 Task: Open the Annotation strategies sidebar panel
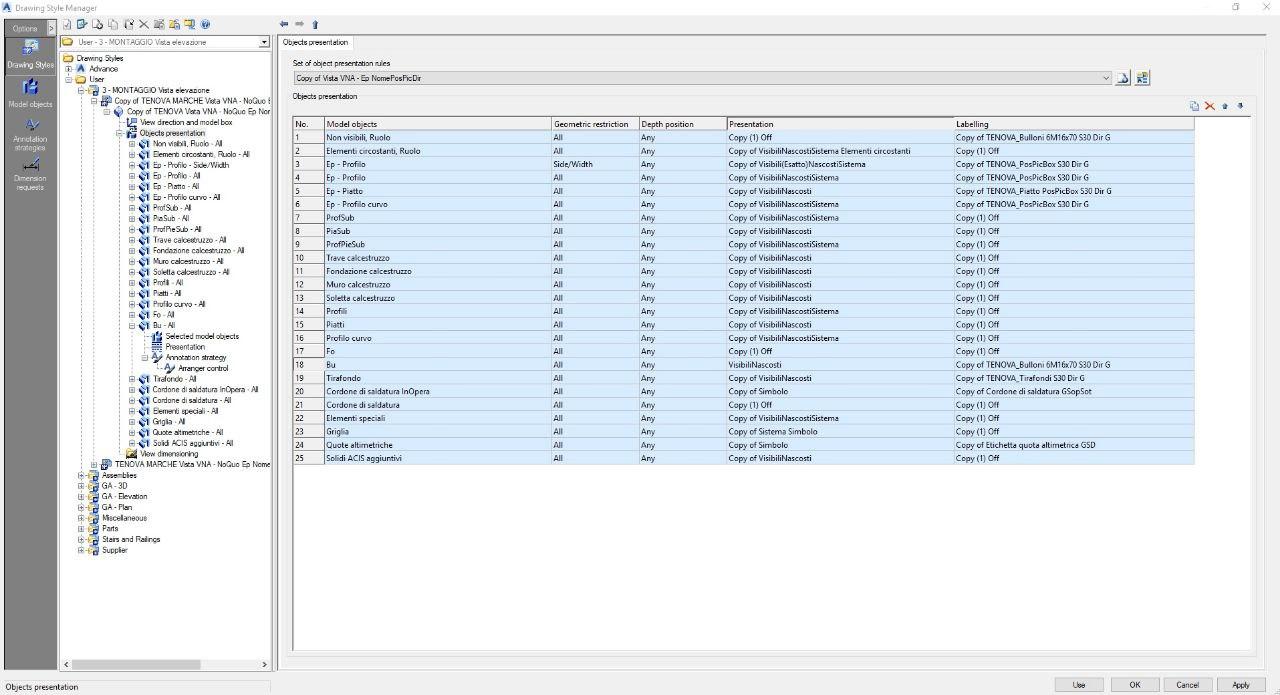(x=30, y=133)
